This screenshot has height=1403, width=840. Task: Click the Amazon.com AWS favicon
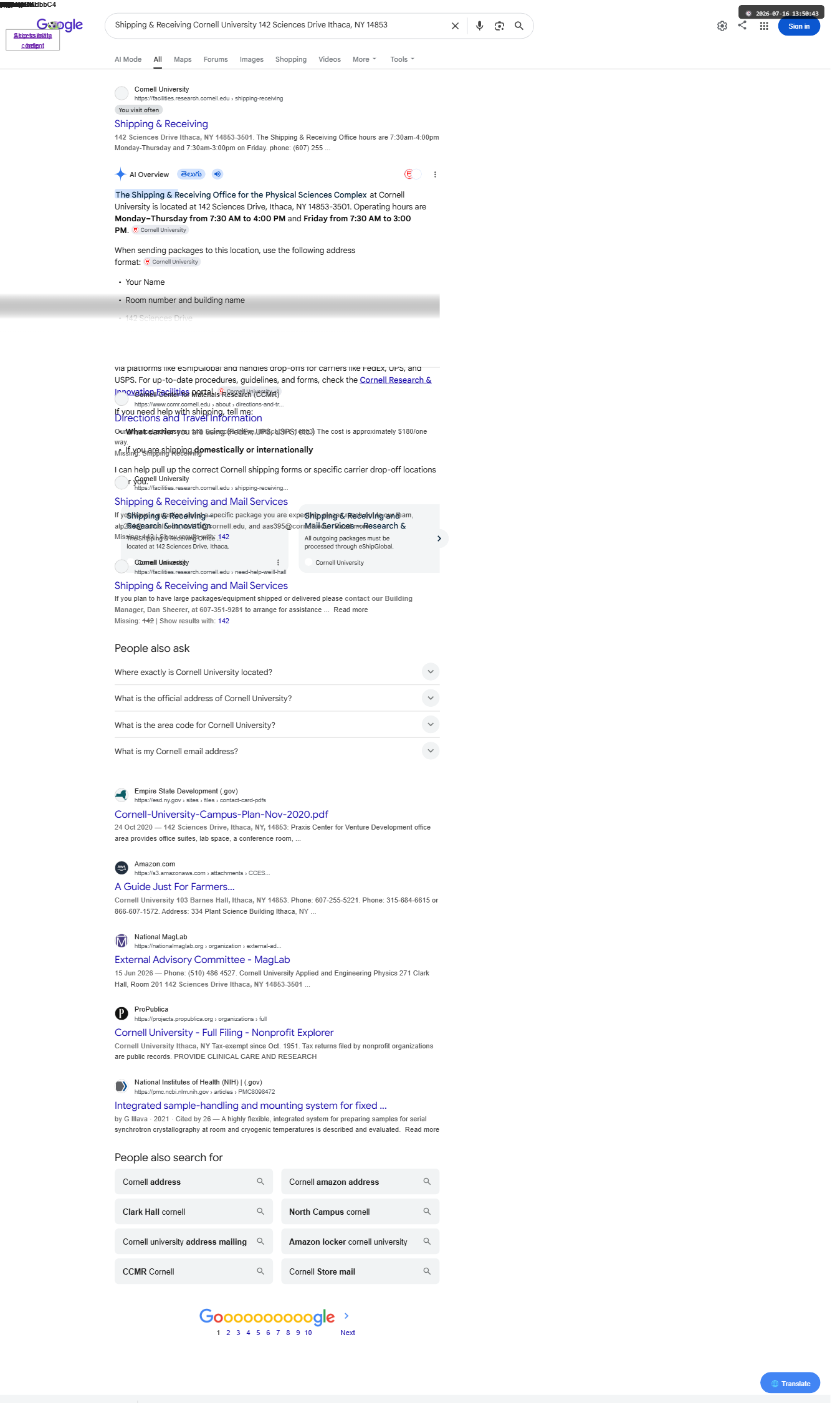pos(122,868)
